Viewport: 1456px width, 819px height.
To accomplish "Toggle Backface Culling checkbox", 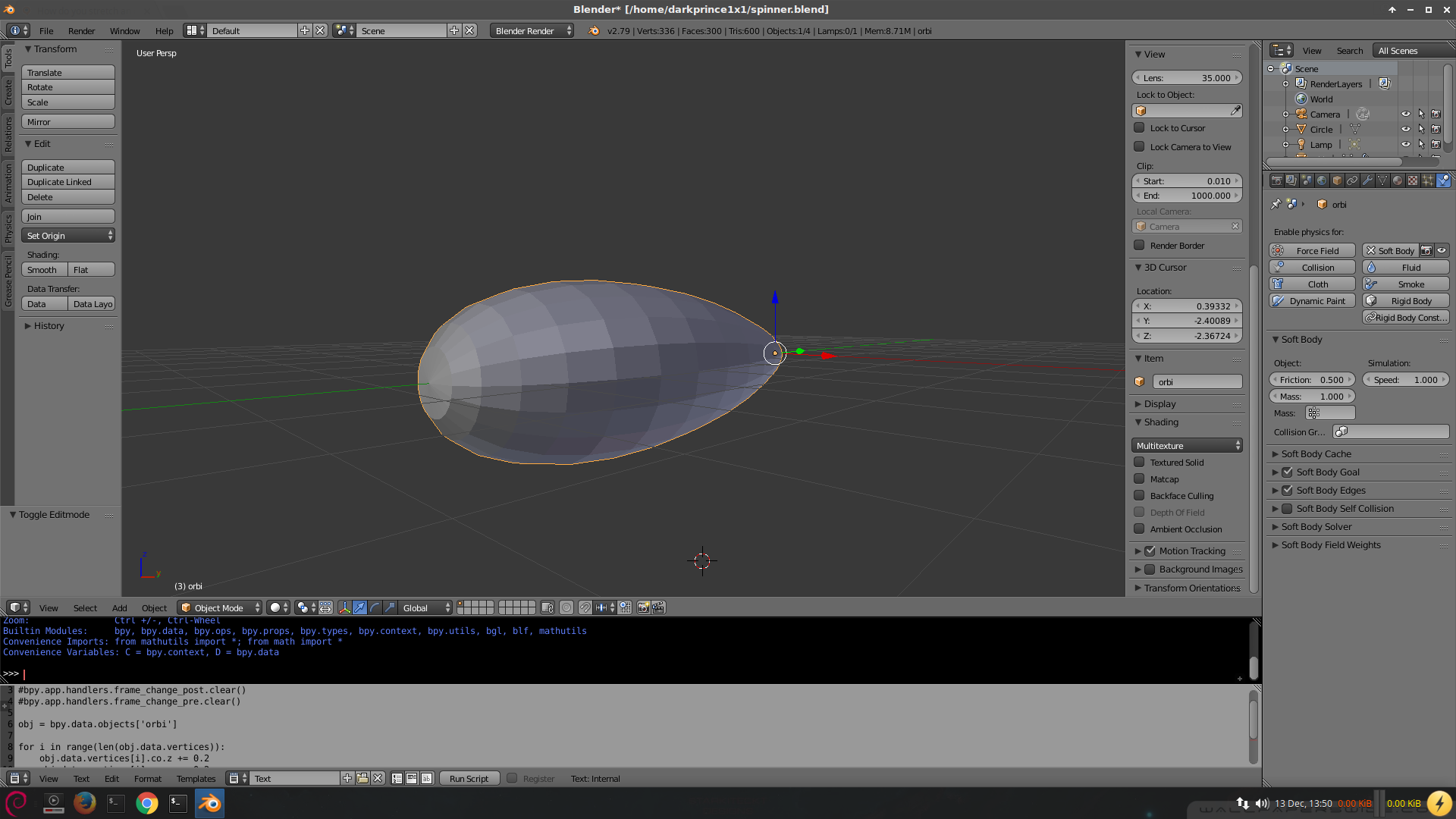I will pyautogui.click(x=1139, y=495).
